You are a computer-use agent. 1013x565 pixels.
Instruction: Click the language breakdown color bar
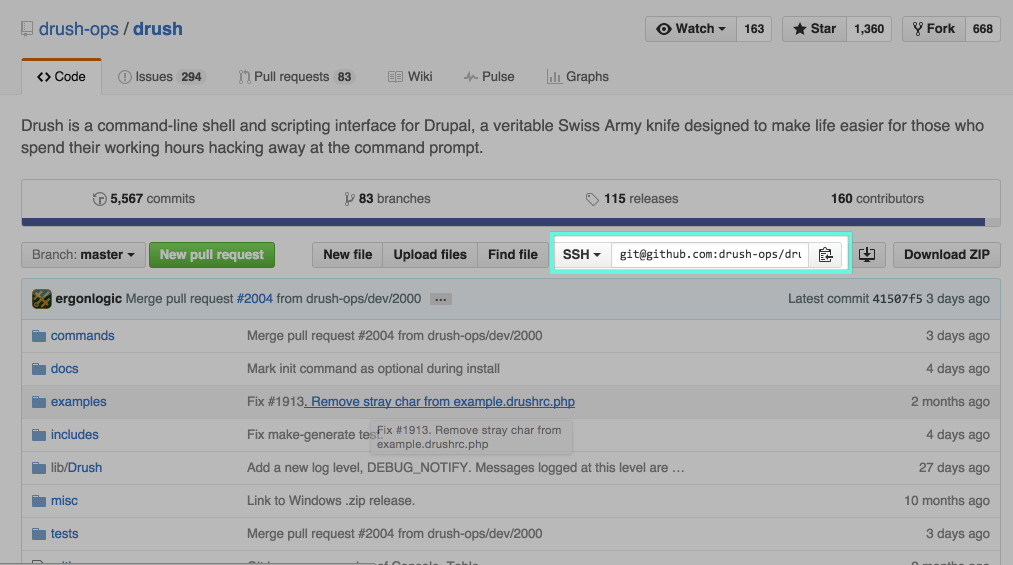coord(510,222)
